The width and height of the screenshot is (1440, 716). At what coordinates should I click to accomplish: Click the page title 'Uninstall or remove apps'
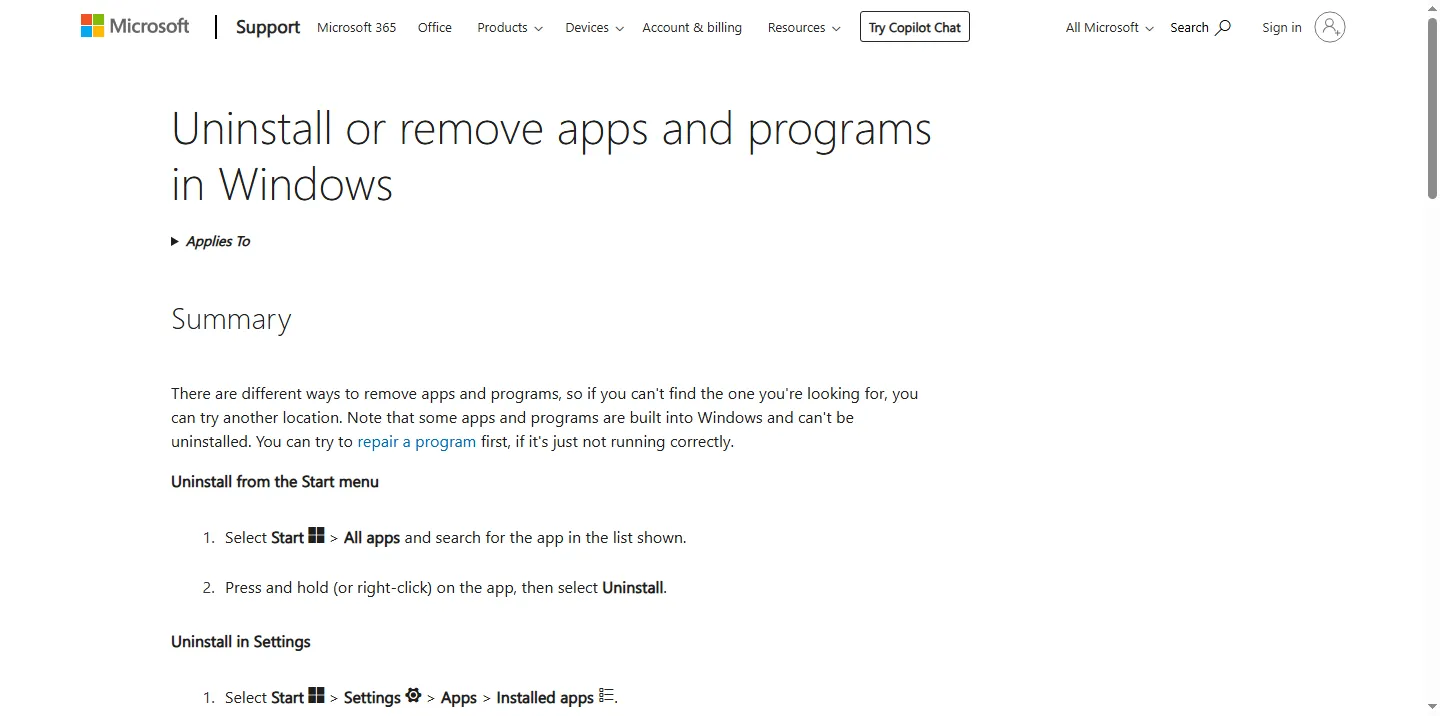click(x=551, y=156)
